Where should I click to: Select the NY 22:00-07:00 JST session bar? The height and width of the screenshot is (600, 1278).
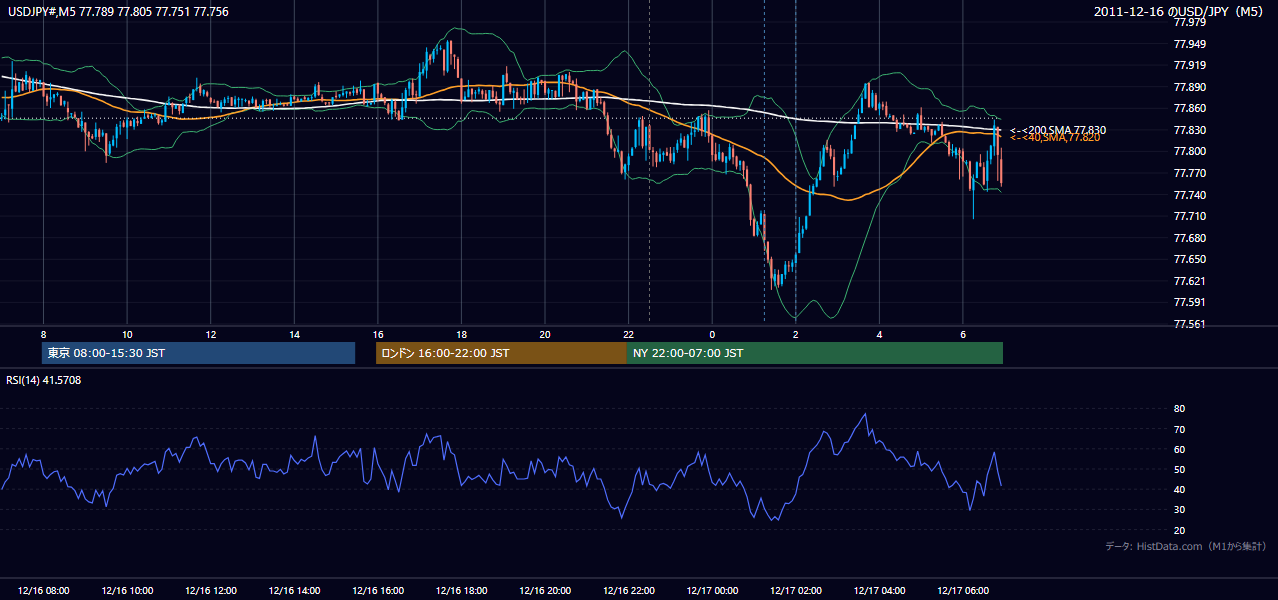pos(815,353)
